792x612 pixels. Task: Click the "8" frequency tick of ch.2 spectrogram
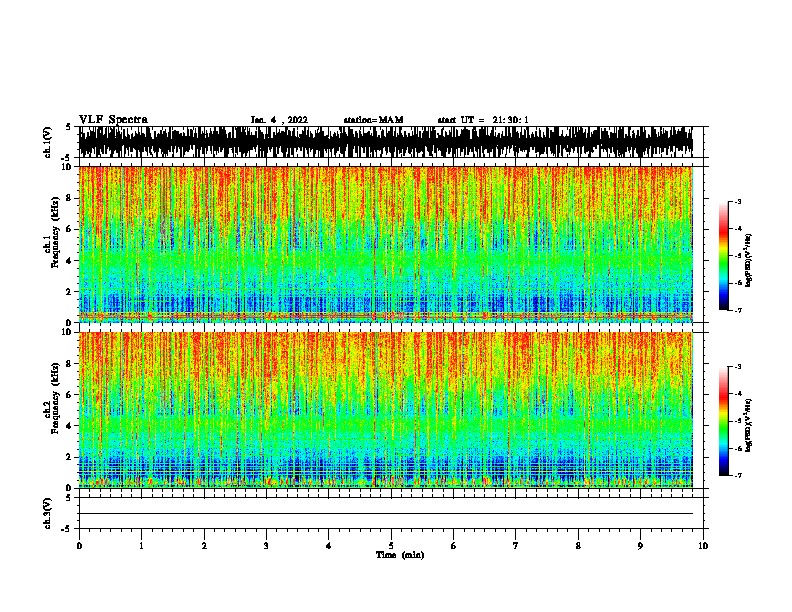coord(70,364)
